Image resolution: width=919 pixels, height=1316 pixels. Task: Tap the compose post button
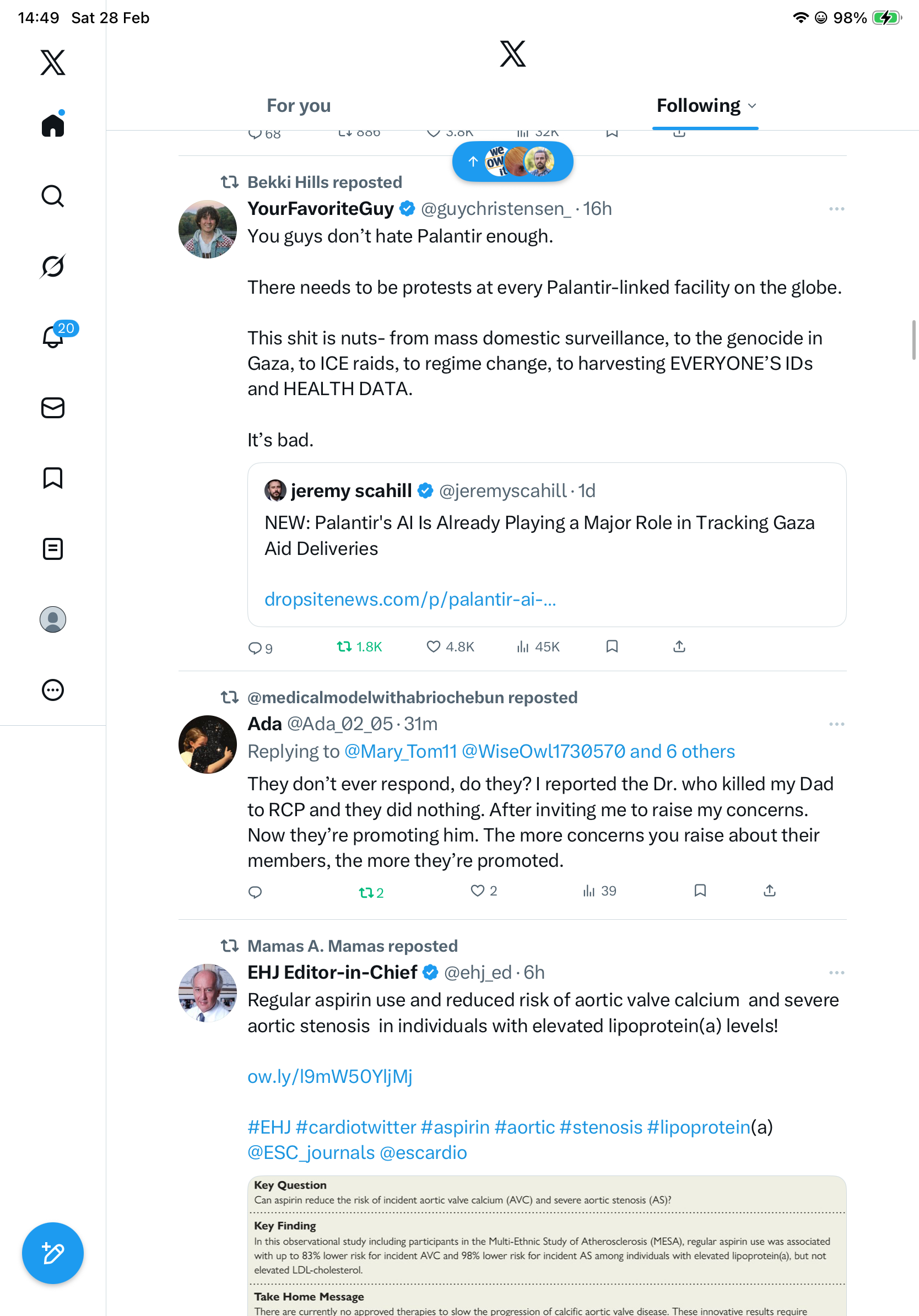tap(53, 1253)
